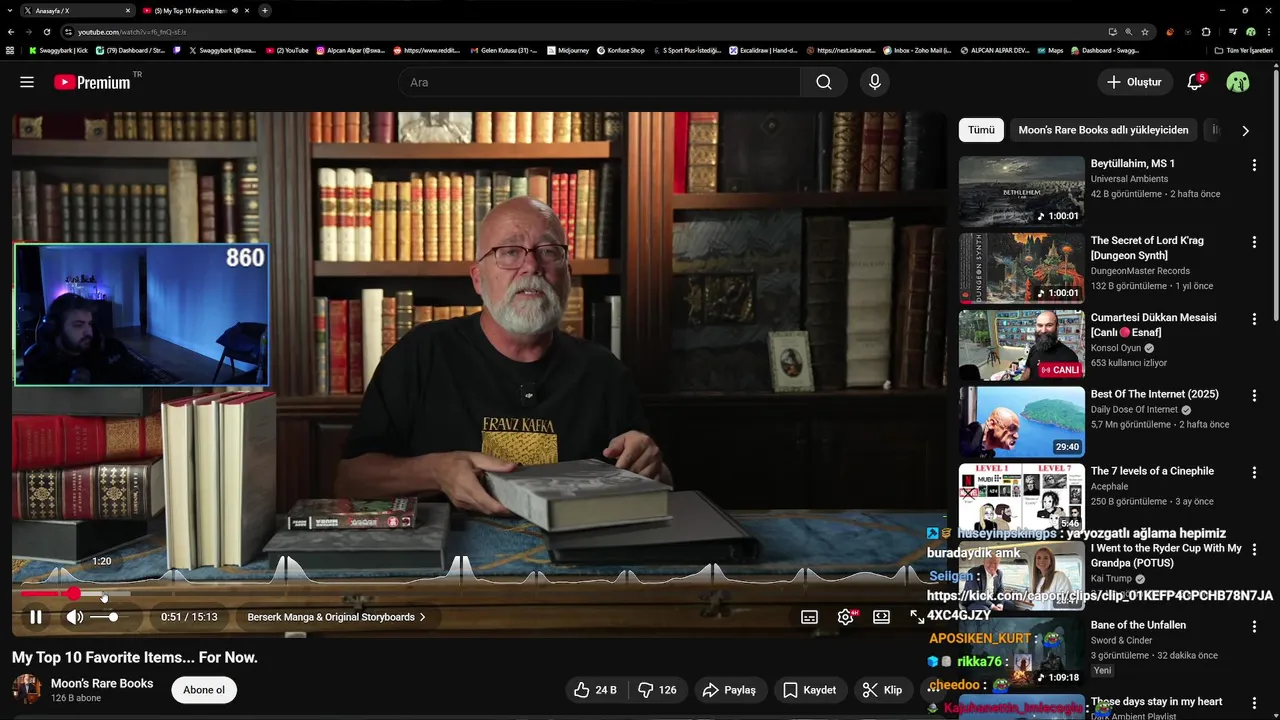Toggle subtitles/captions on the player
Image resolution: width=1280 pixels, height=720 pixels.
click(x=810, y=617)
